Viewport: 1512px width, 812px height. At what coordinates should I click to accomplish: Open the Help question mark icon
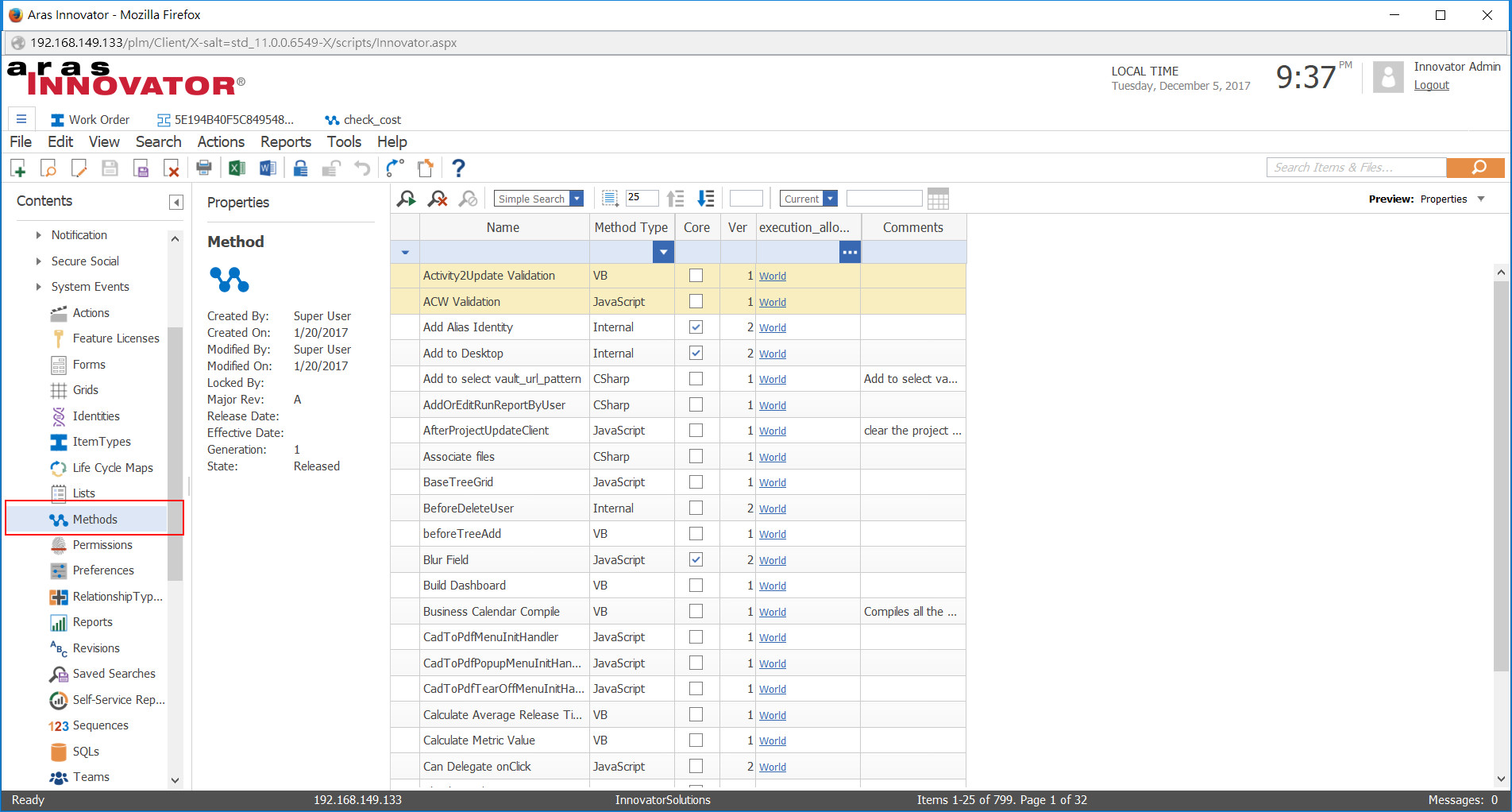458,168
